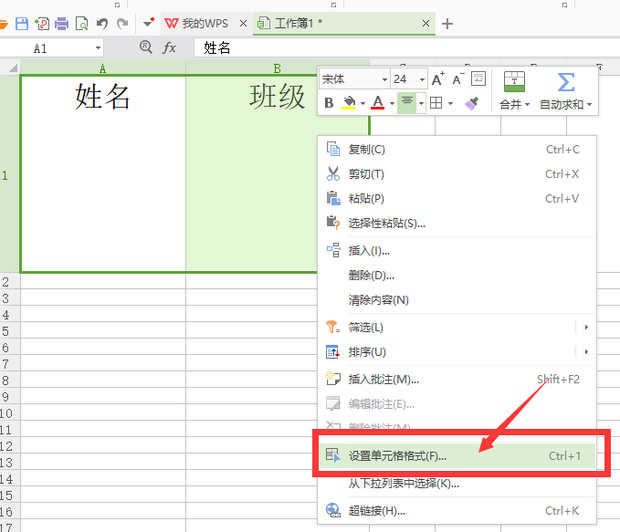Select column A header
Viewport: 620px width, 532px height.
coord(102,68)
